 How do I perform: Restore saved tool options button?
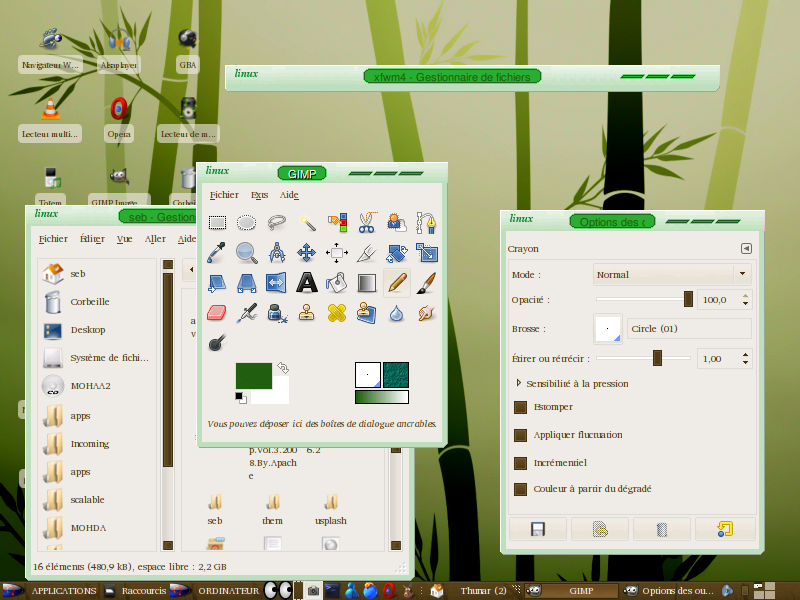pyautogui.click(x=600, y=529)
